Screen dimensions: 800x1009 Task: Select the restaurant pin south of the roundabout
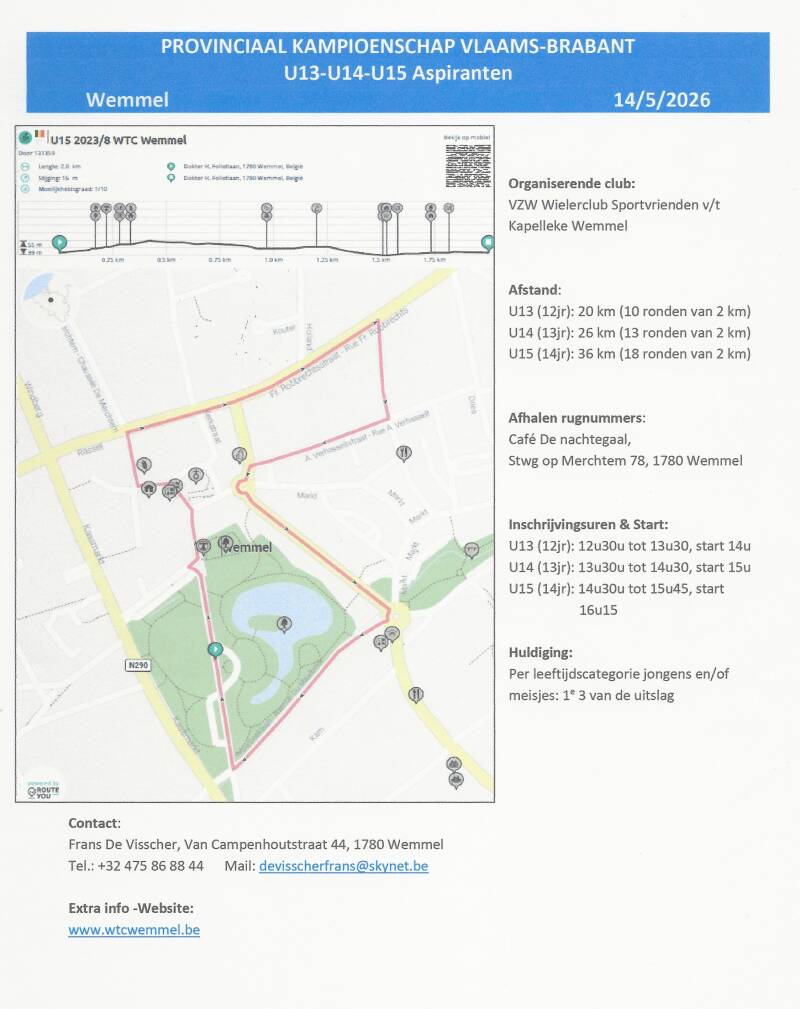[x=416, y=694]
